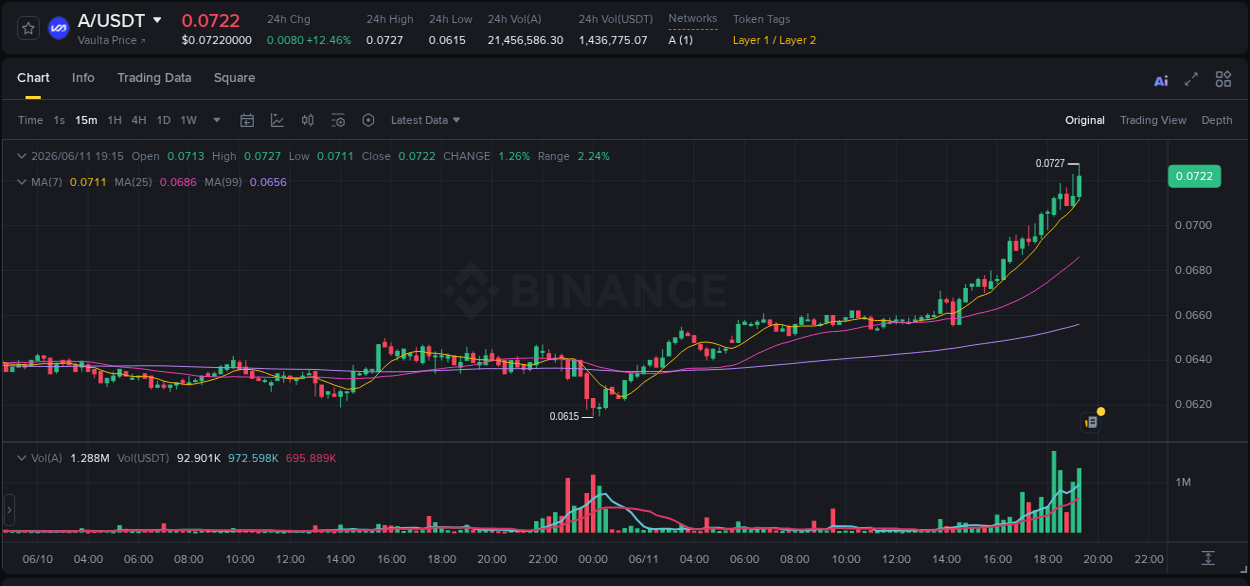Click the 06/11 date axis label
The width and height of the screenshot is (1250, 586).
(x=645, y=559)
